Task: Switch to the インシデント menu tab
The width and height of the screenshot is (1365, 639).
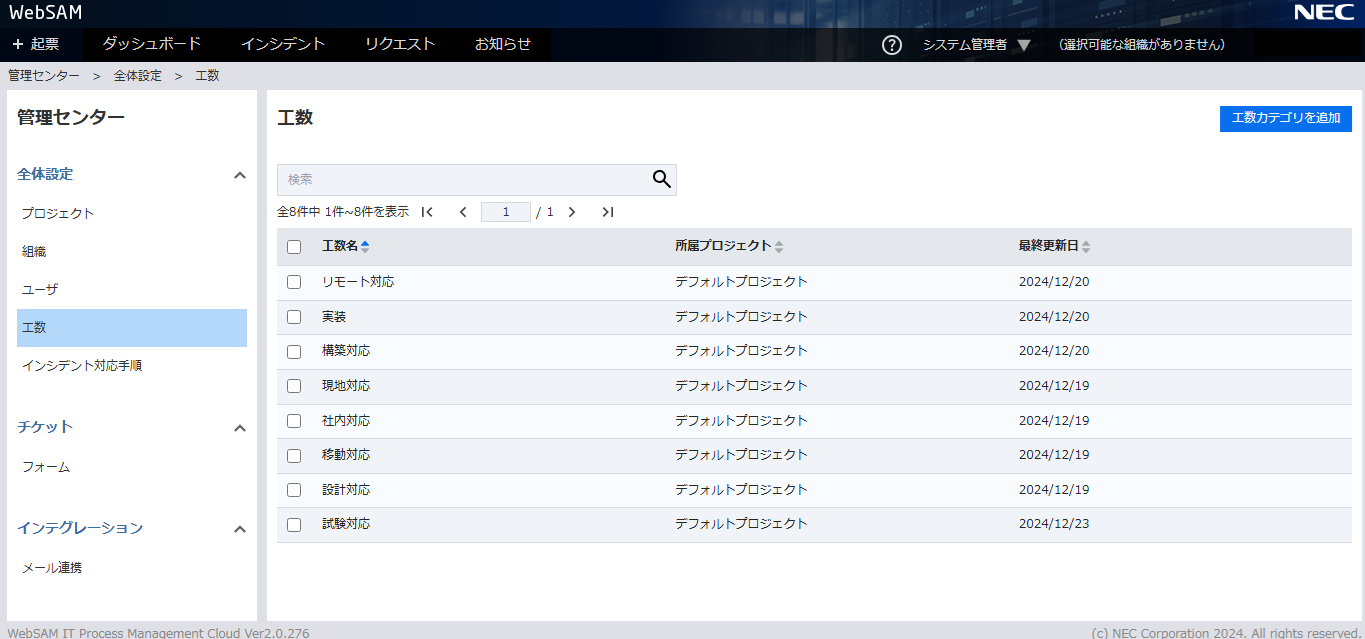Action: coord(283,44)
